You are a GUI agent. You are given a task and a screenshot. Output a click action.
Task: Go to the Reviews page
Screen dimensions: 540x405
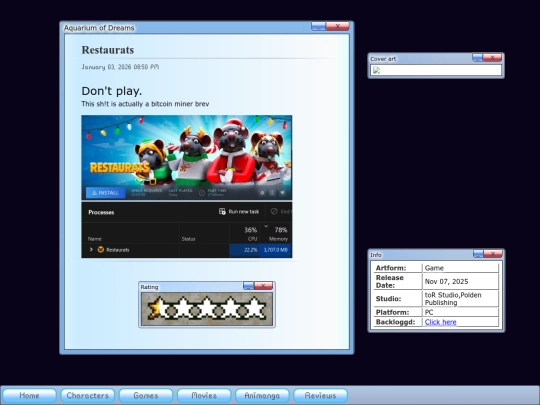(320, 395)
